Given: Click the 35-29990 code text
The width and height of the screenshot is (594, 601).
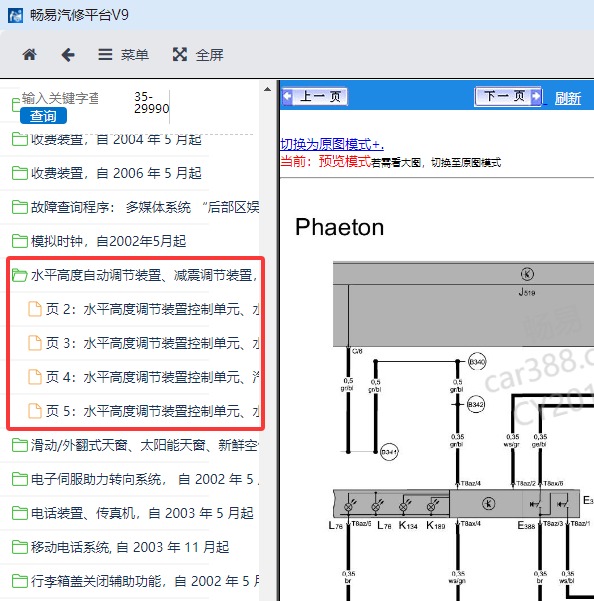Looking at the screenshot, I should pyautogui.click(x=151, y=103).
